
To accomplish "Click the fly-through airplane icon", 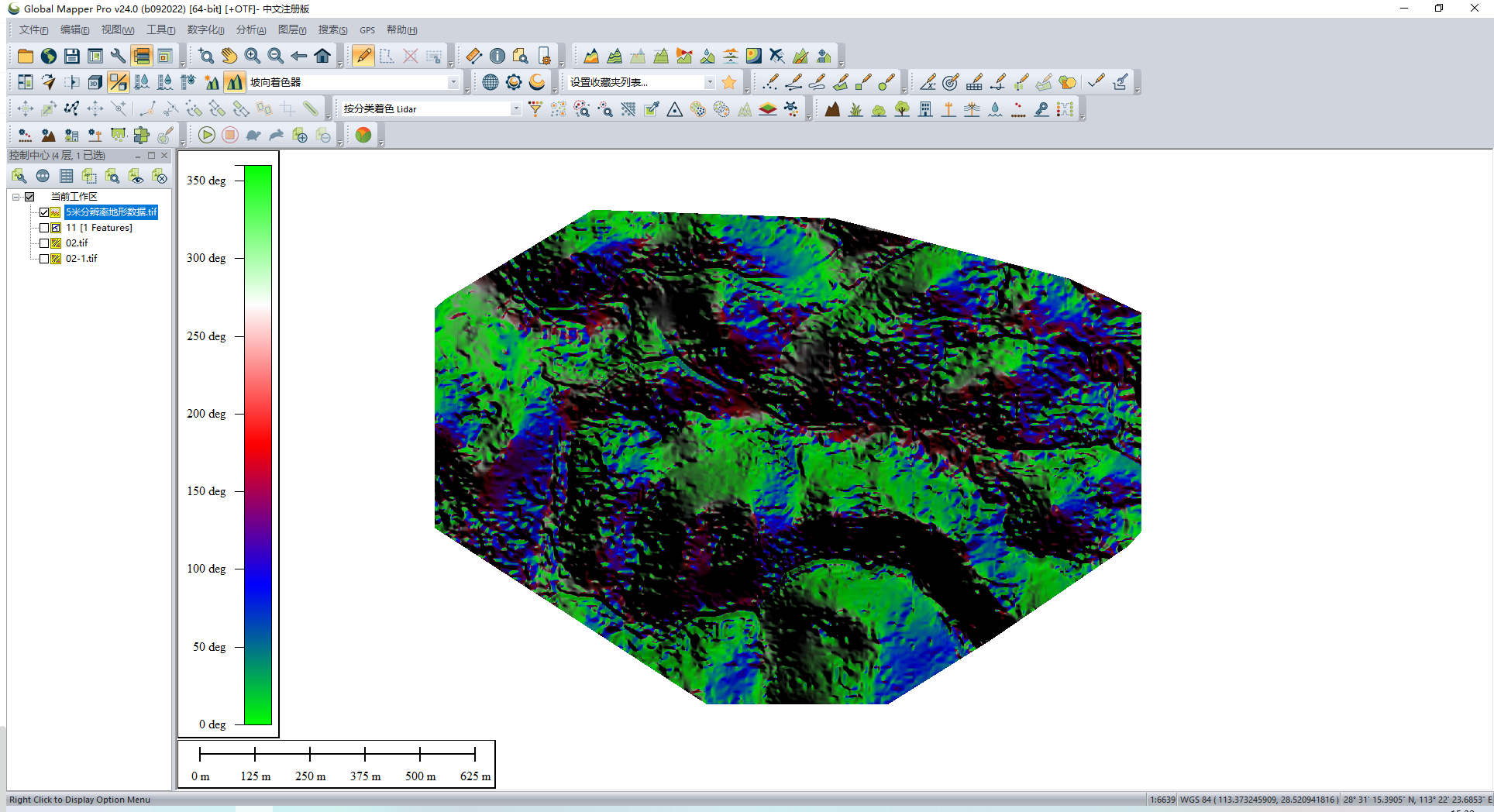I will click(777, 56).
